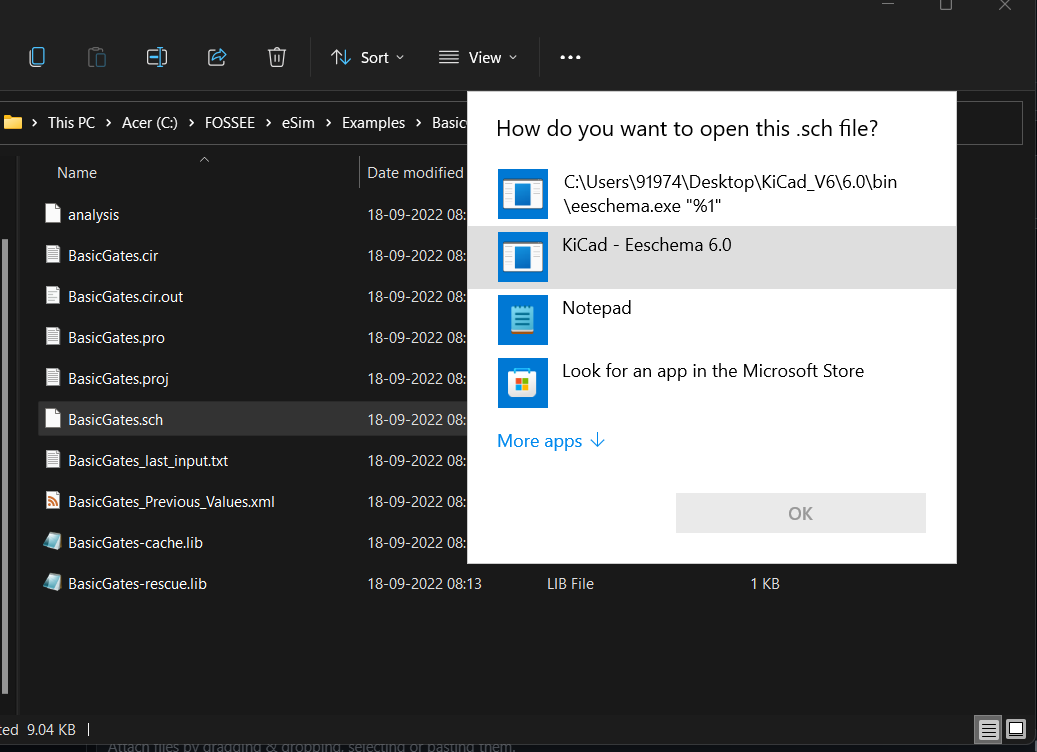
Task: Click the LIB File type cell
Action: click(570, 584)
